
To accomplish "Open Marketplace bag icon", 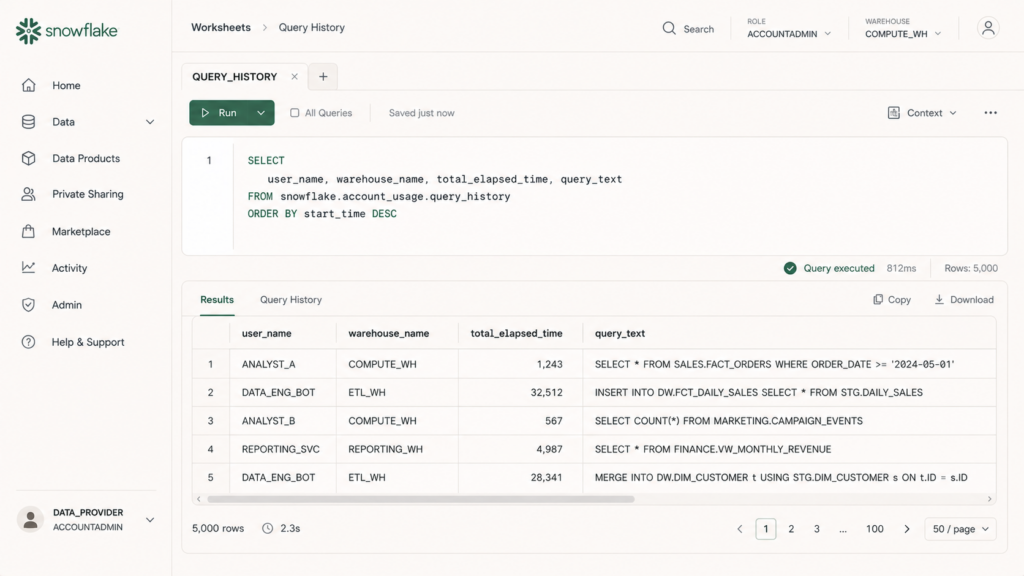I will click(x=28, y=231).
